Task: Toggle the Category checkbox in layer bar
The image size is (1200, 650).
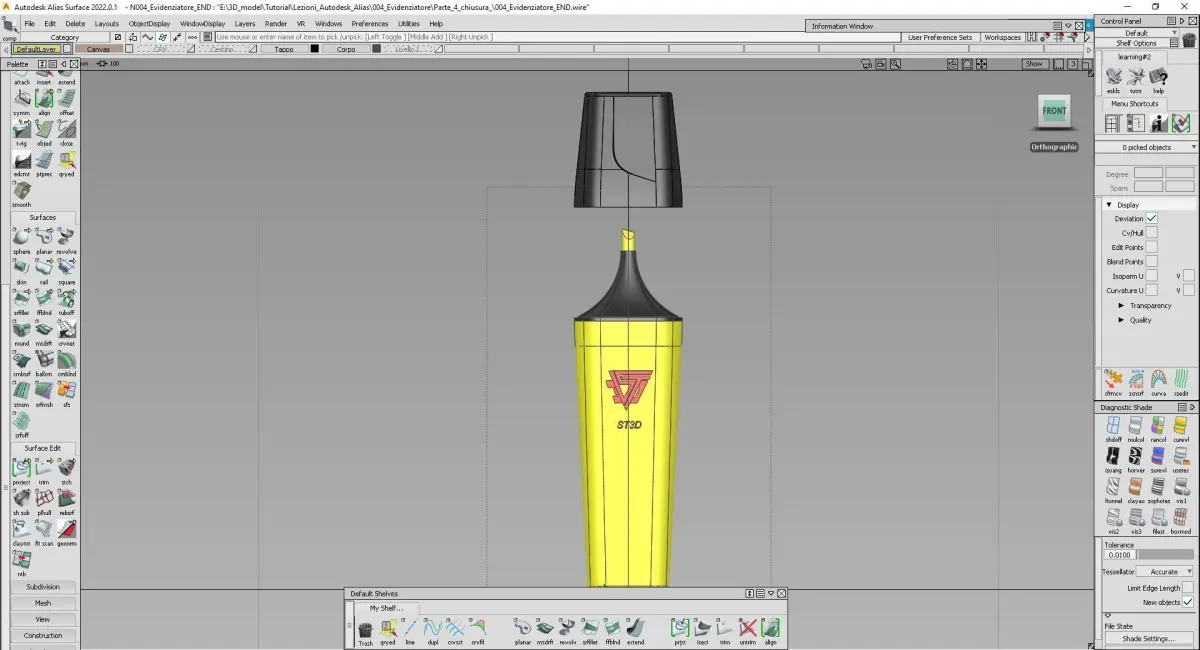Action: tap(118, 37)
